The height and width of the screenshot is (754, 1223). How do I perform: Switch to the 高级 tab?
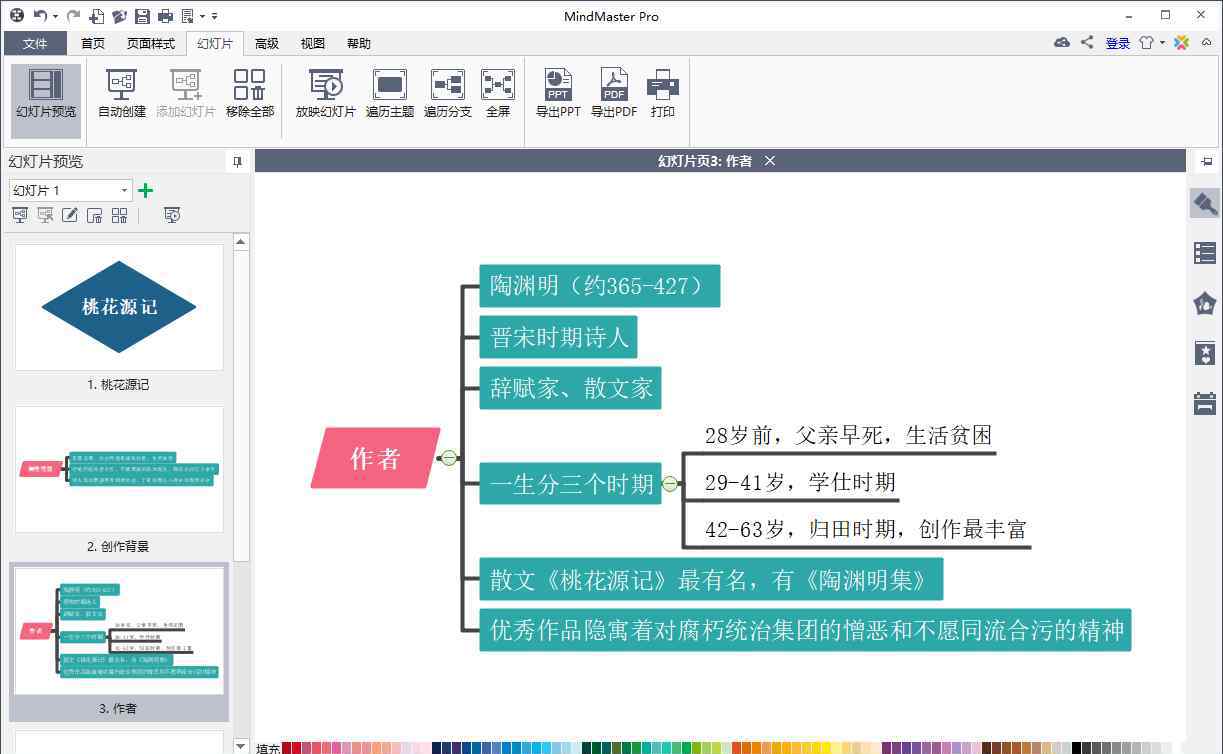267,43
